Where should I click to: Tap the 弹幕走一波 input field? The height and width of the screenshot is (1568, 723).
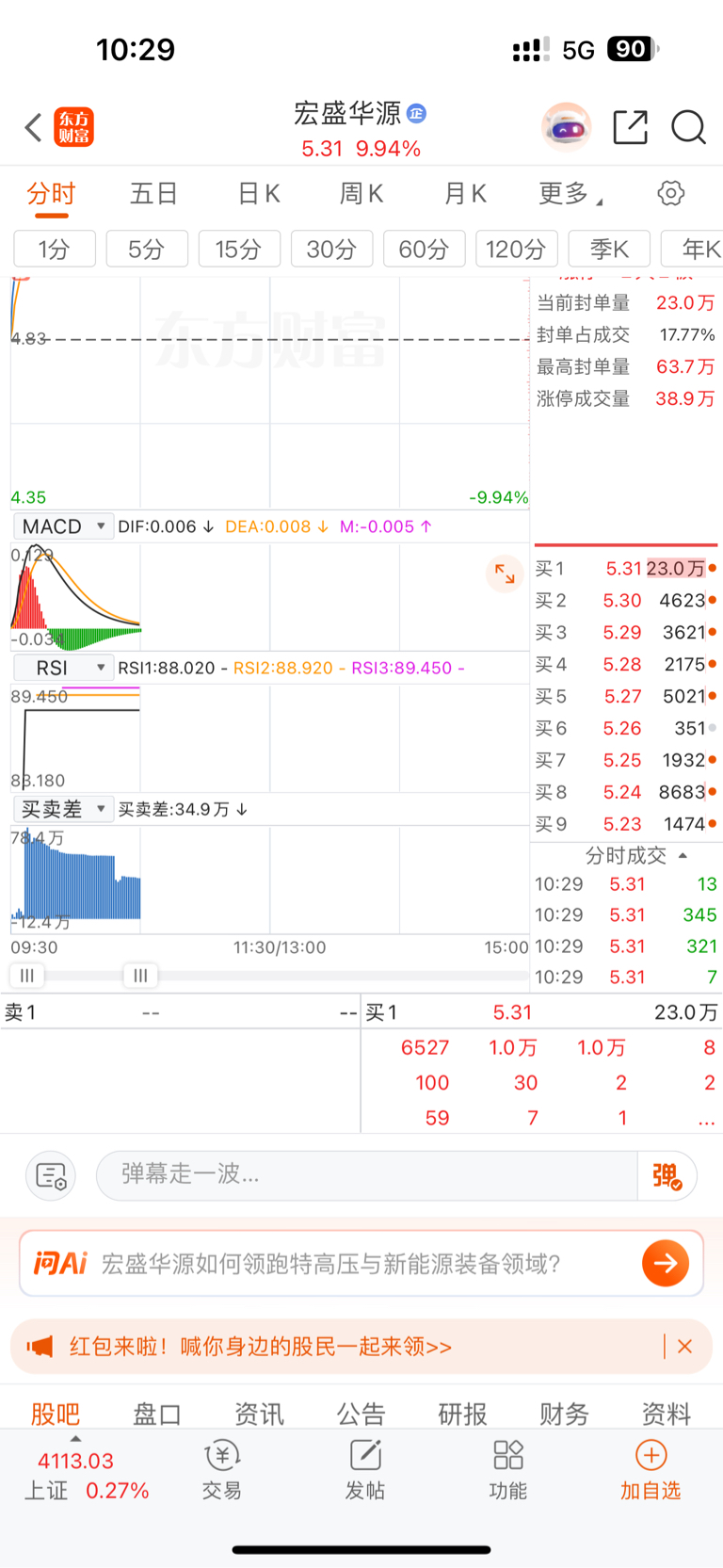click(x=367, y=1175)
